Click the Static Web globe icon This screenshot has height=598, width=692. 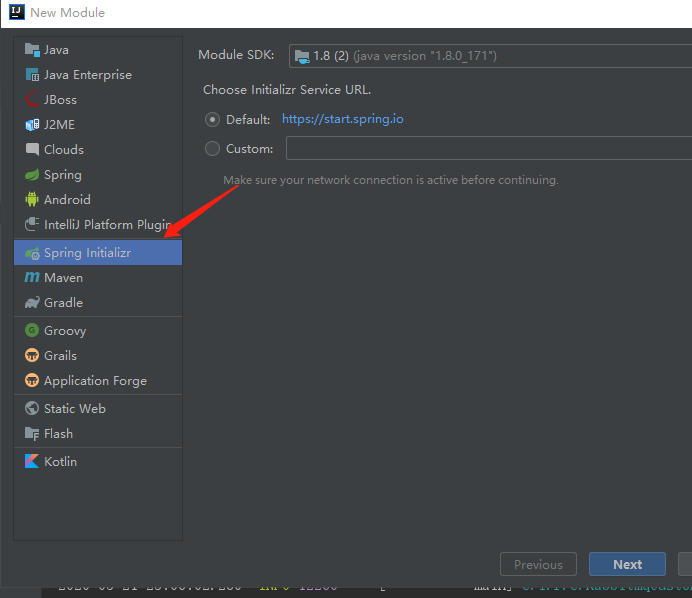32,408
